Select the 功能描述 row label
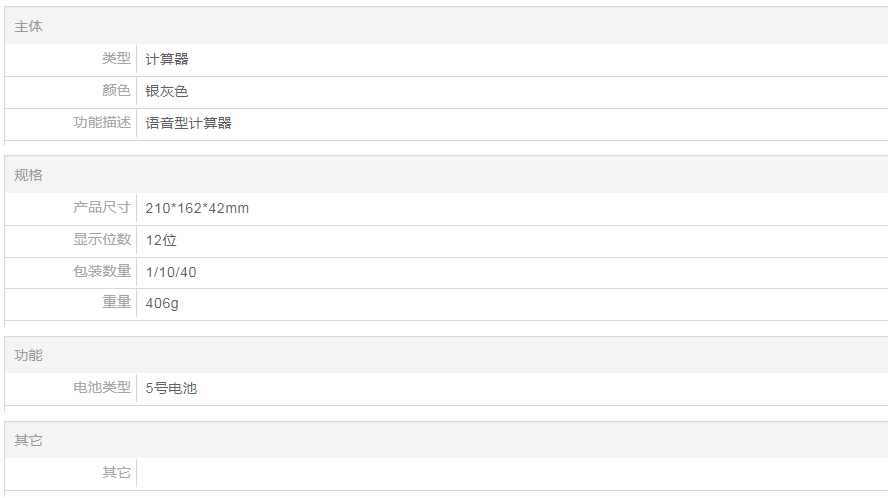Screen dimensions: 894x498 click(x=102, y=123)
